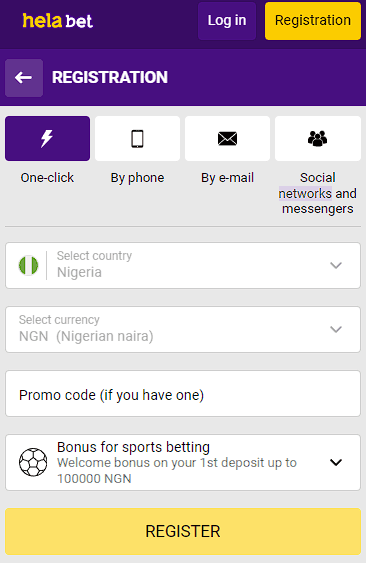Select the One-click lightning bolt icon
Image resolution: width=366 pixels, height=563 pixels.
(47, 139)
